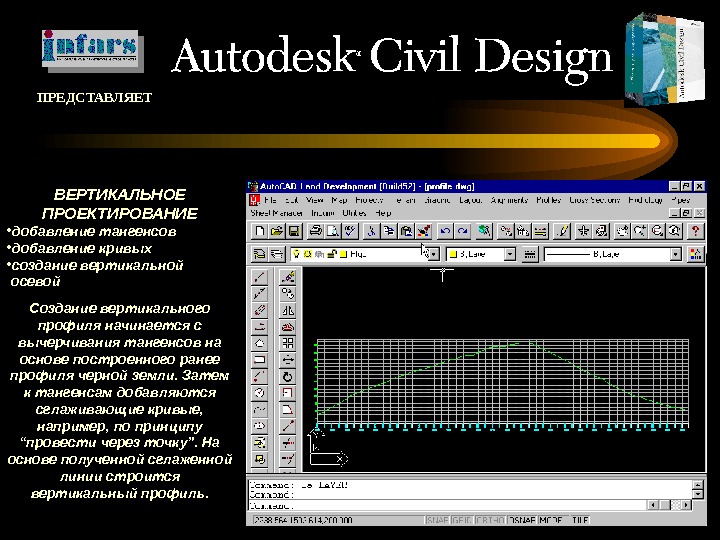Select the Polygon draw tool
Screen dimensions: 720x540
tap(259, 343)
